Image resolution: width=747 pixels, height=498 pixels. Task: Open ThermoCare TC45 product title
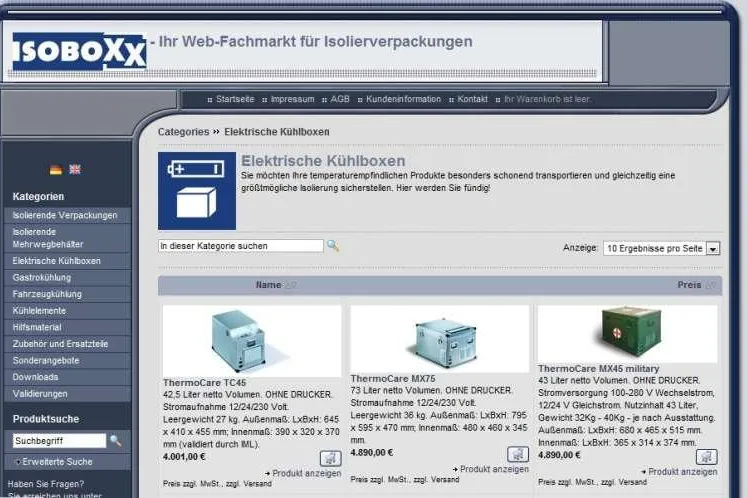[204, 383]
